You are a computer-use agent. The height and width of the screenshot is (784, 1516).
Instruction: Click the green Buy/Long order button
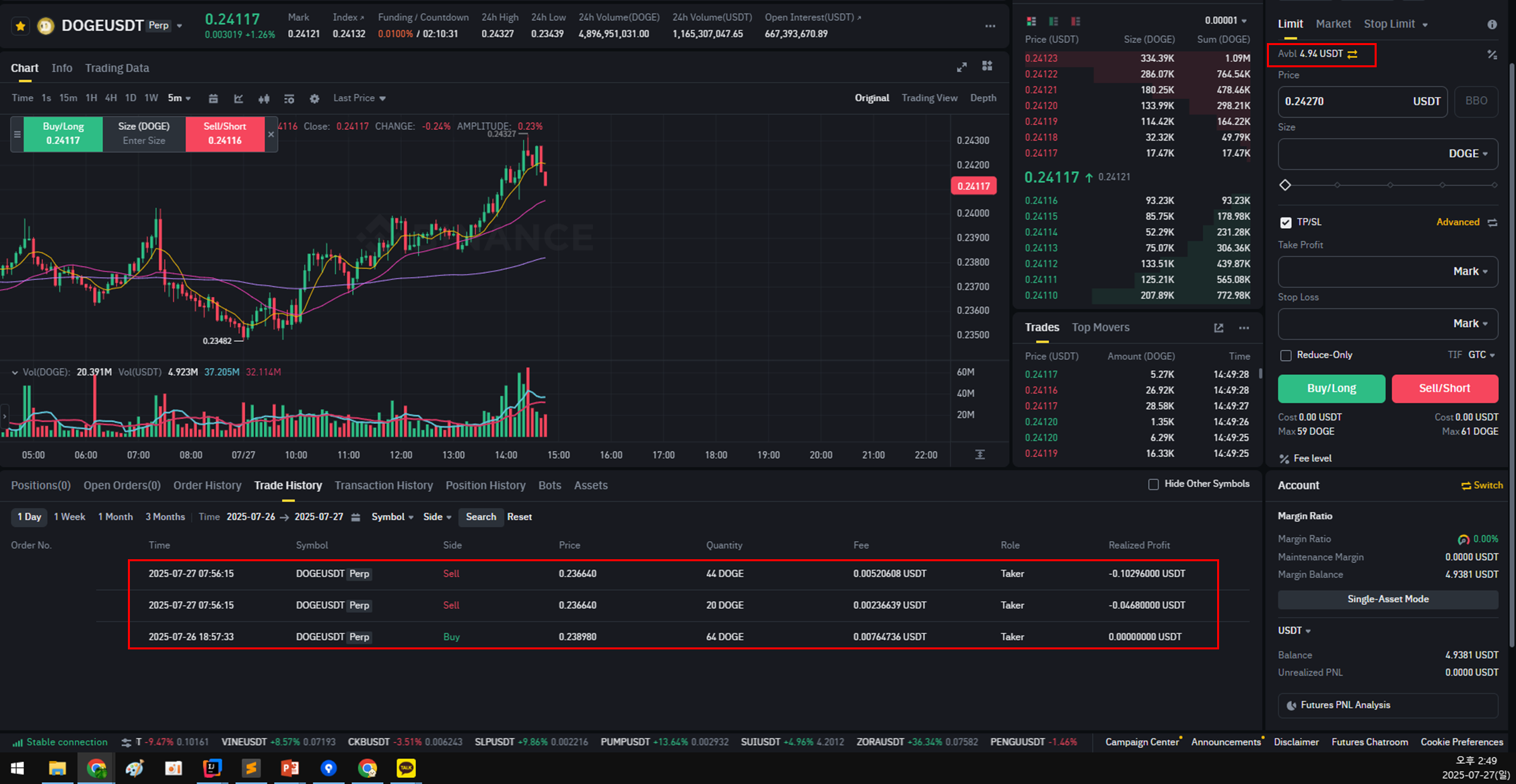click(x=1331, y=388)
